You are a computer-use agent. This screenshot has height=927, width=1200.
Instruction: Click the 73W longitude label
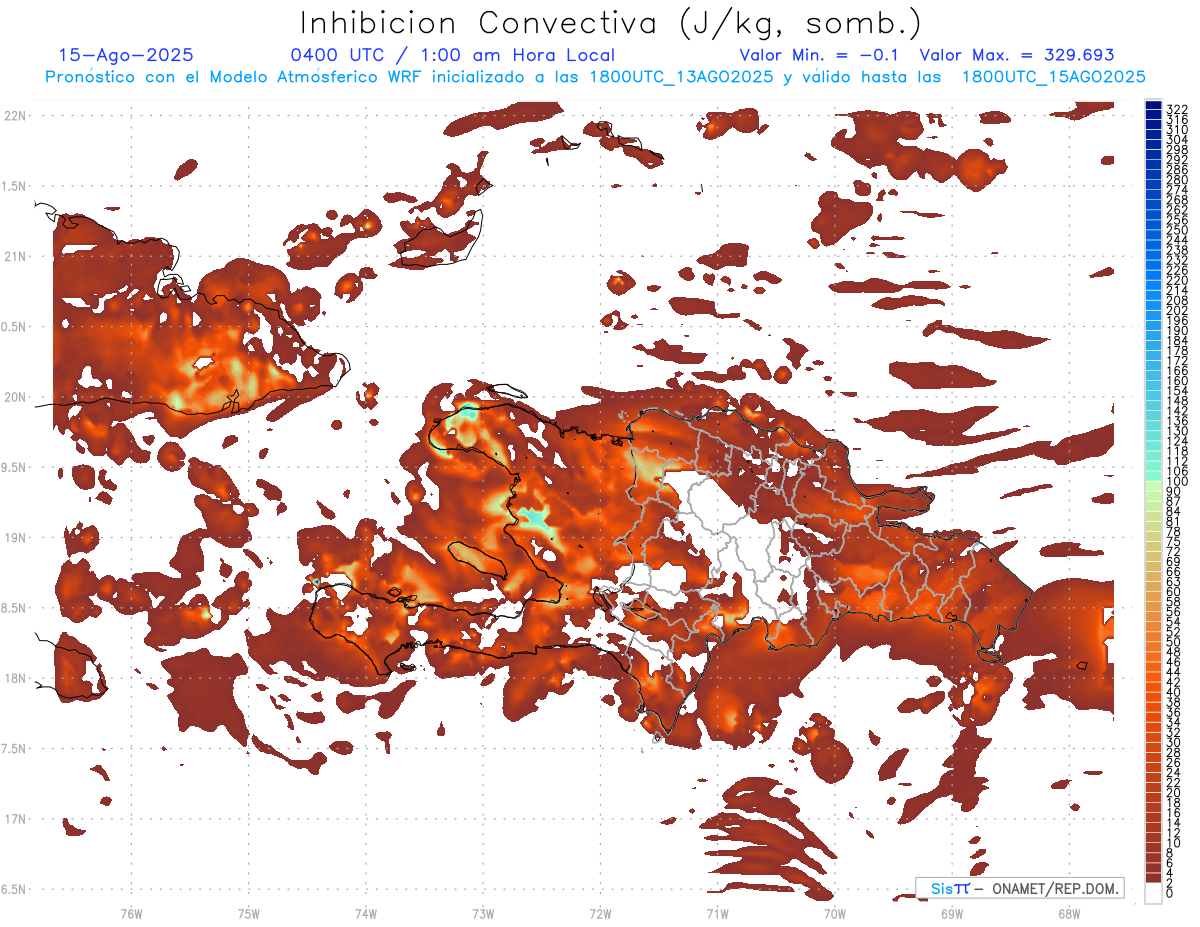point(483,913)
